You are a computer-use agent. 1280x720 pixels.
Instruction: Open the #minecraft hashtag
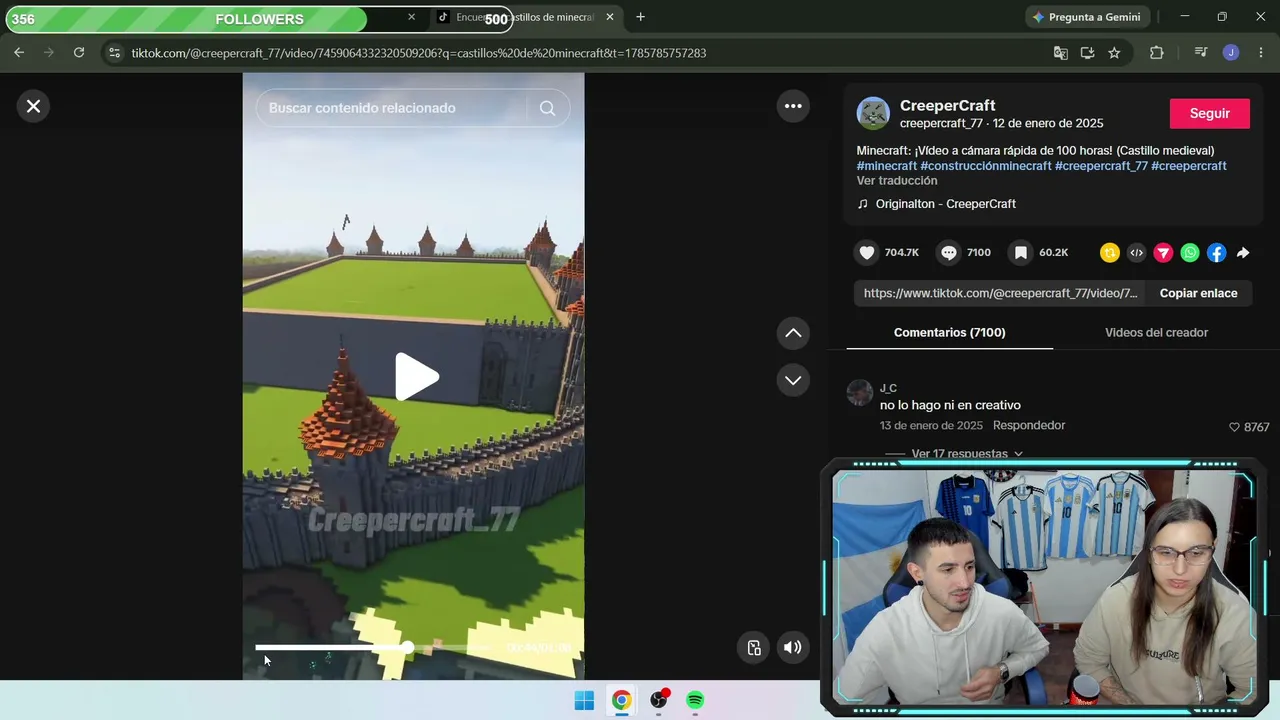click(x=886, y=166)
